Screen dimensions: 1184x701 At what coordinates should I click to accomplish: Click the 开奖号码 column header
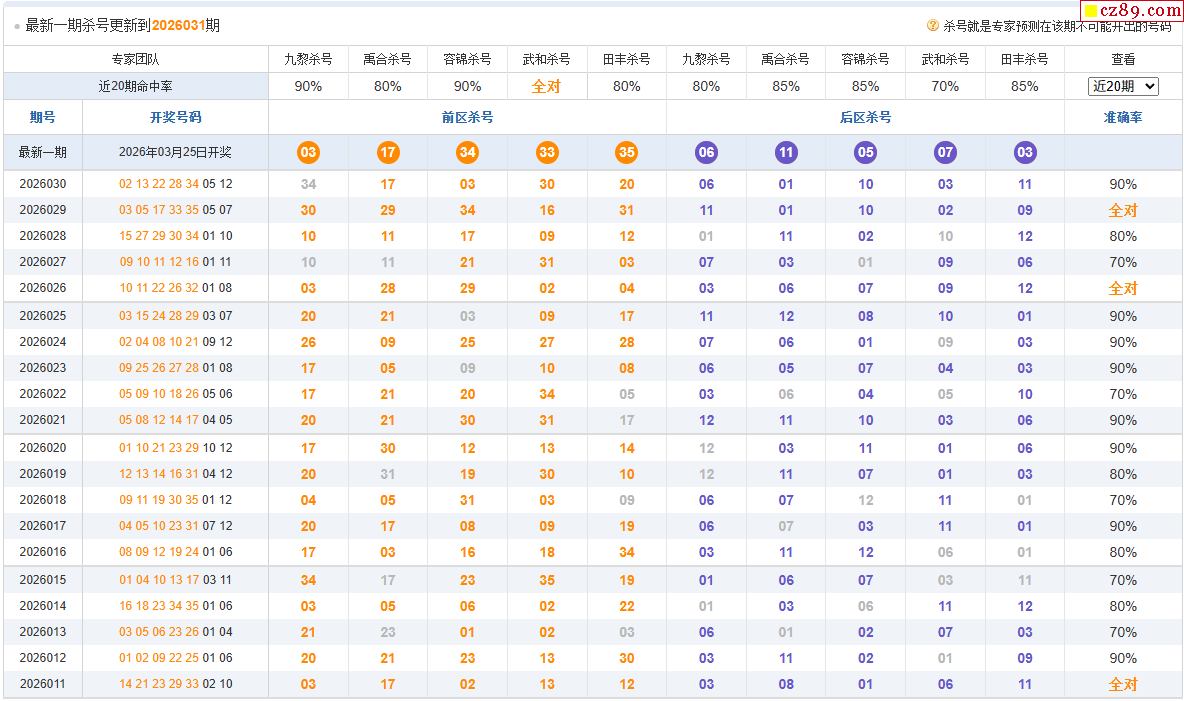point(175,117)
